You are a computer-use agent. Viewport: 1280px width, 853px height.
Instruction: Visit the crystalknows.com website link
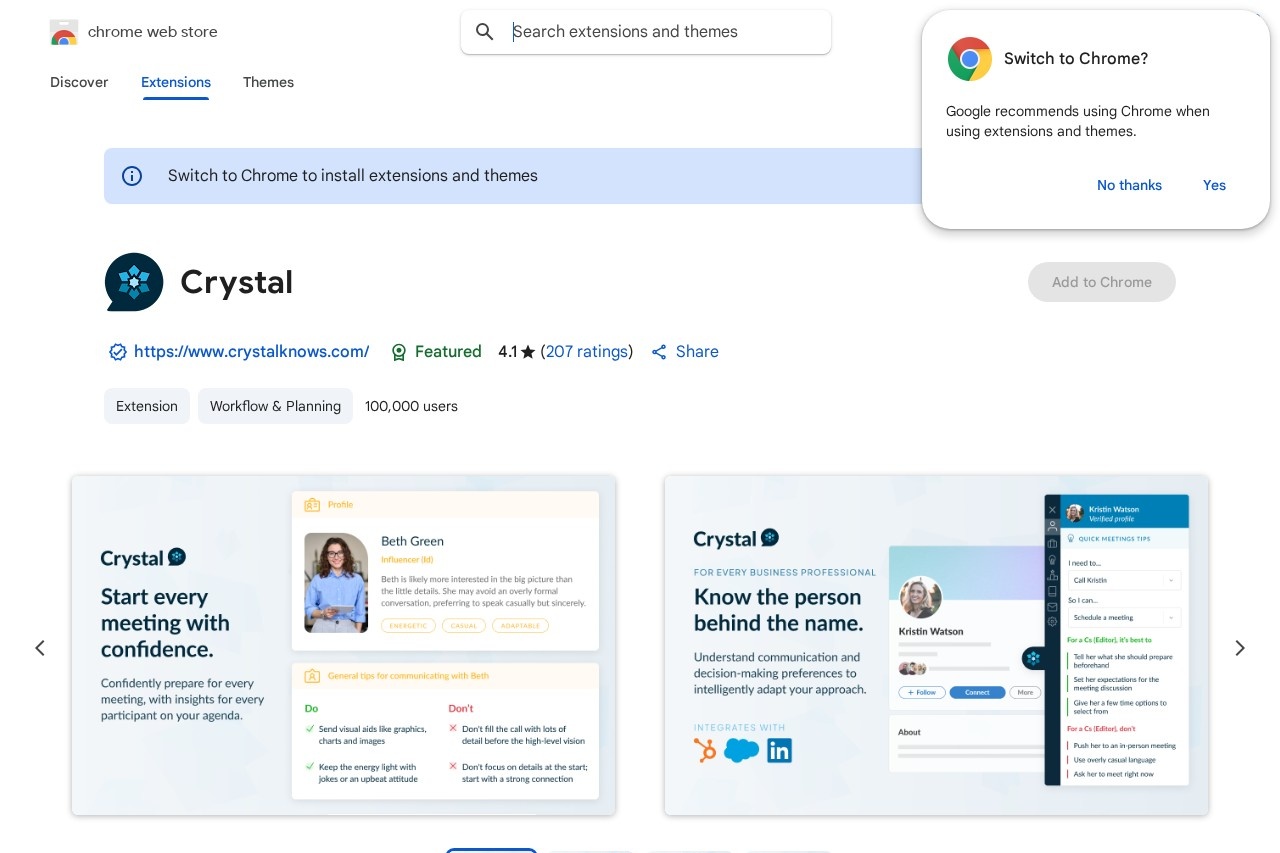point(251,352)
